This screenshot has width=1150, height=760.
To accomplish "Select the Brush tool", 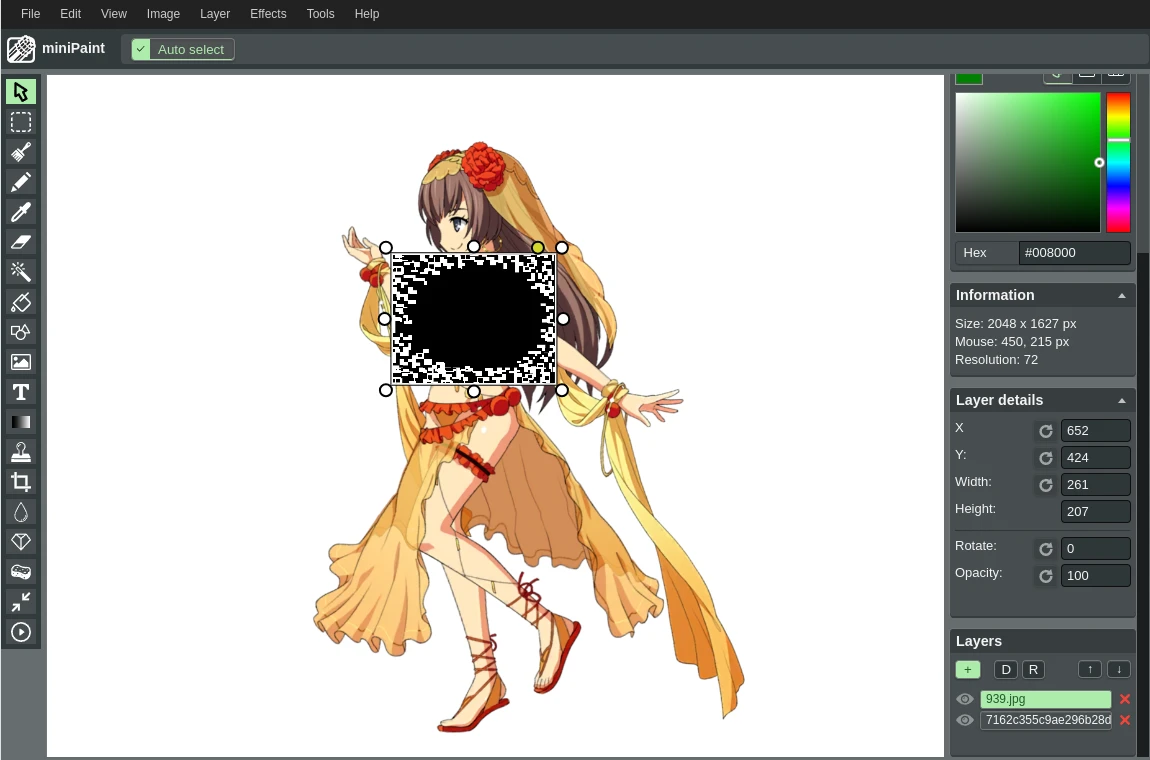I will click(21, 152).
